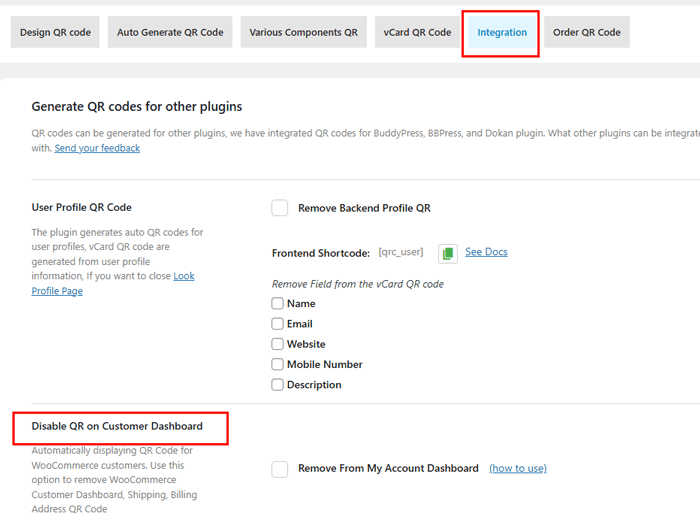
Task: Select the vCard QR Code tab
Action: click(417, 32)
